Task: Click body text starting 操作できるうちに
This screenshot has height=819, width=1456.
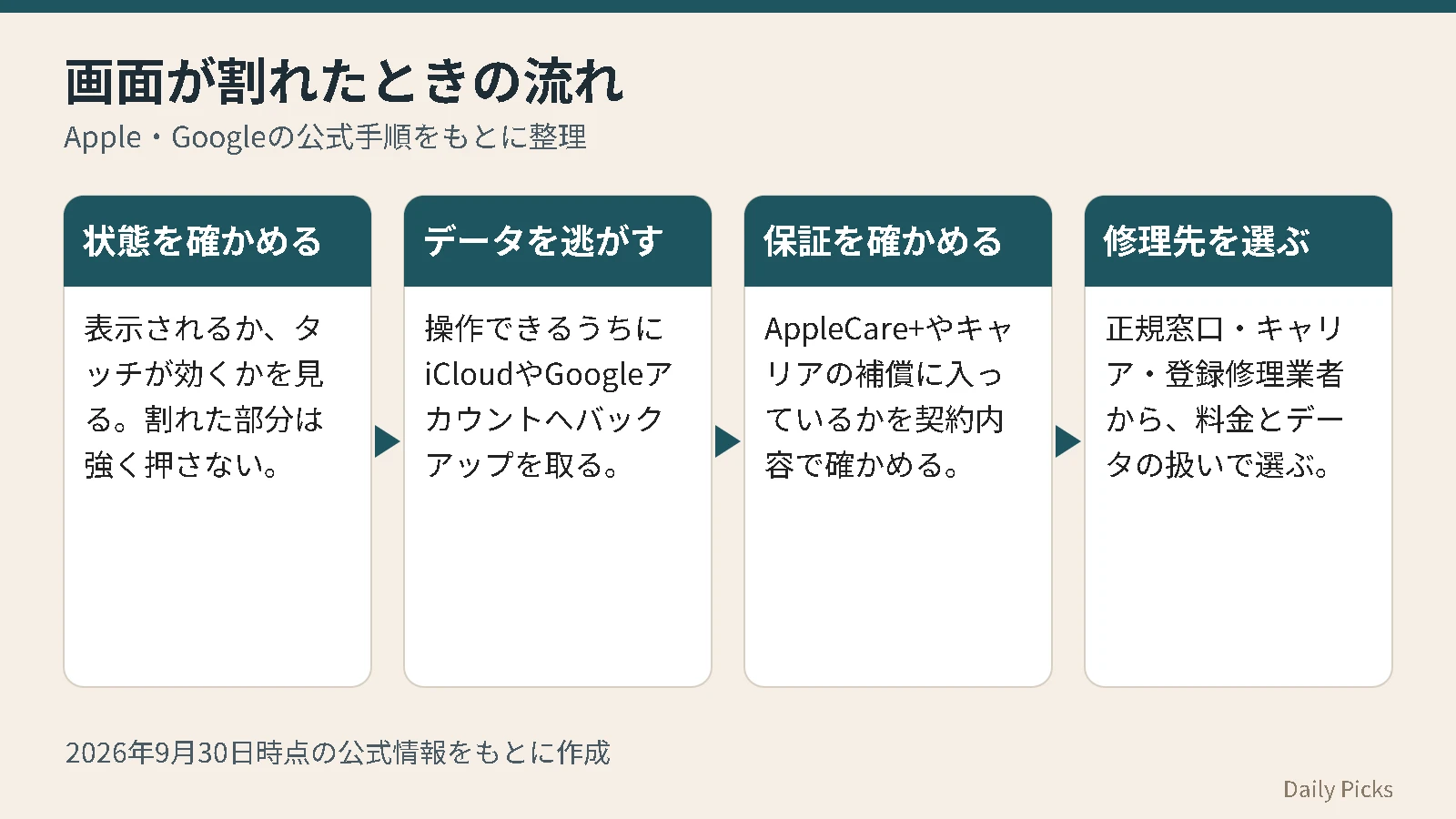Action: tap(548, 397)
